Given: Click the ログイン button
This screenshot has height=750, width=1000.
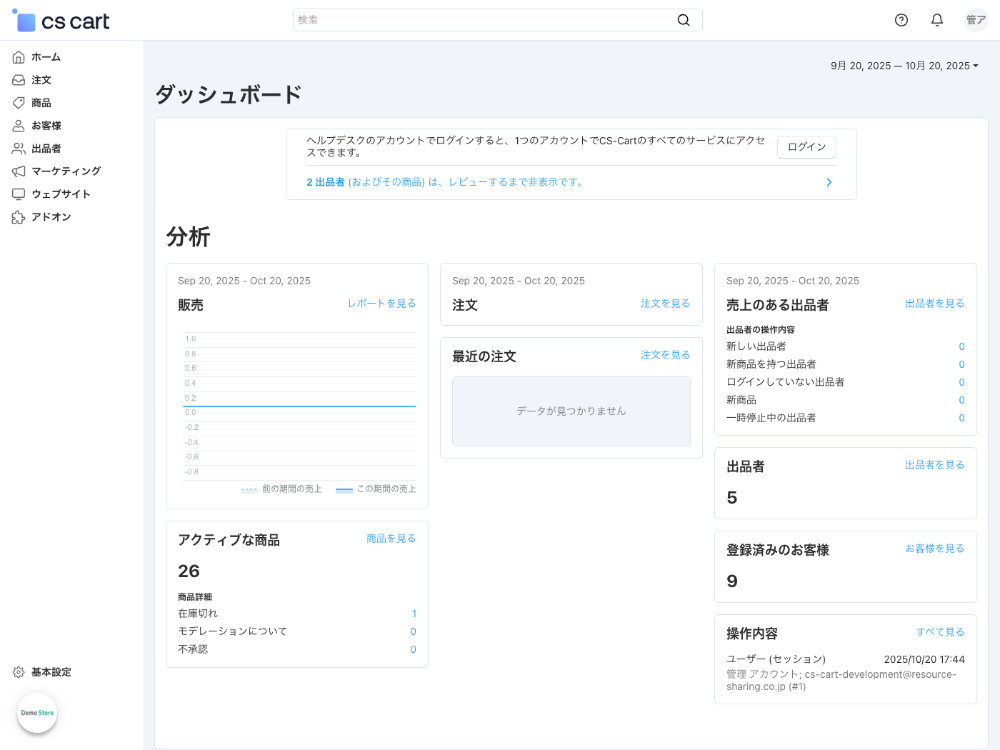Looking at the screenshot, I should click(x=806, y=147).
